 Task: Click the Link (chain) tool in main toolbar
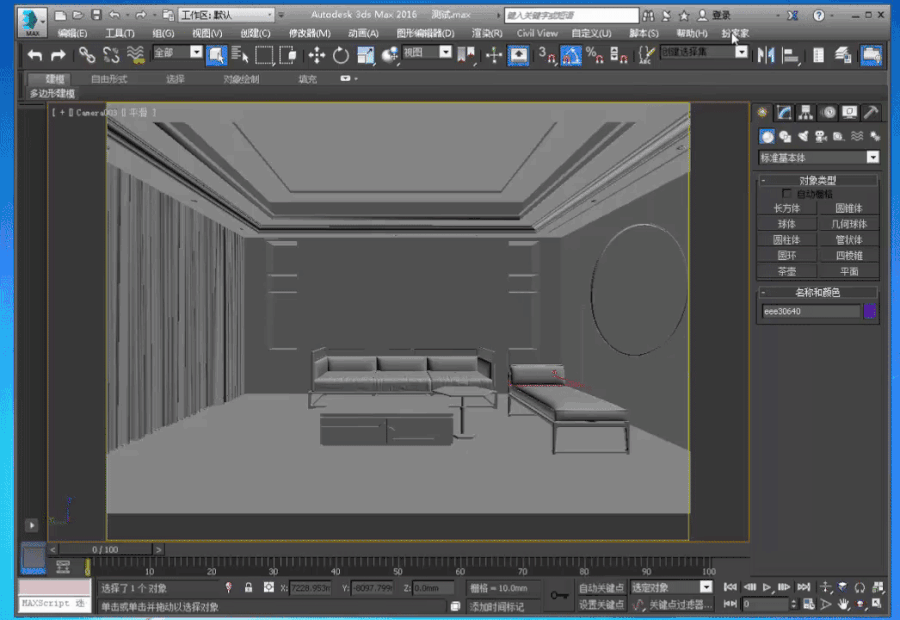87,55
